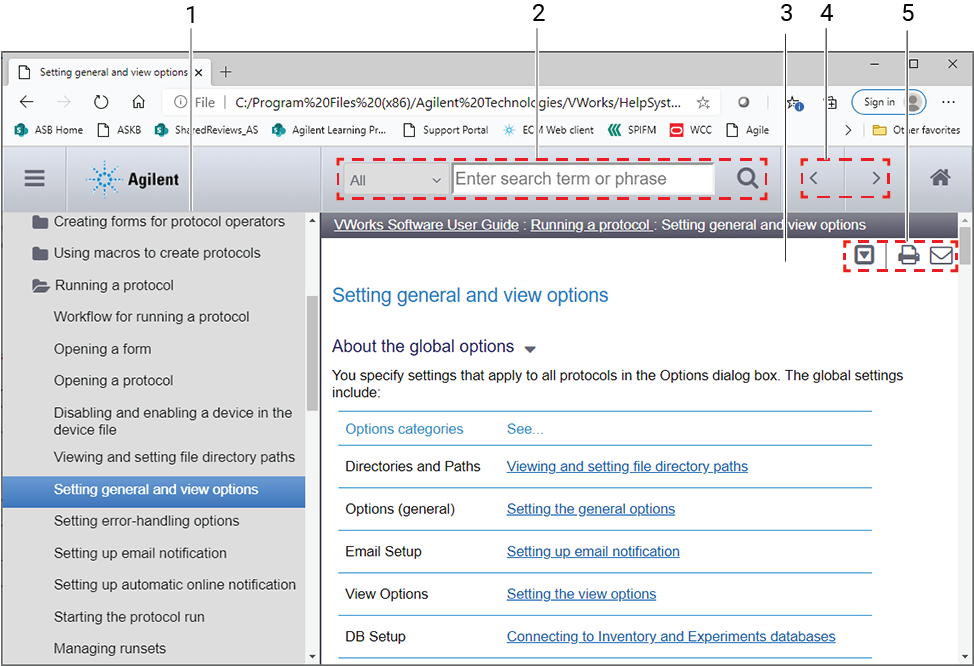Click the browser Back arrow
The width and height of the screenshot is (974, 666).
pyautogui.click(x=27, y=102)
